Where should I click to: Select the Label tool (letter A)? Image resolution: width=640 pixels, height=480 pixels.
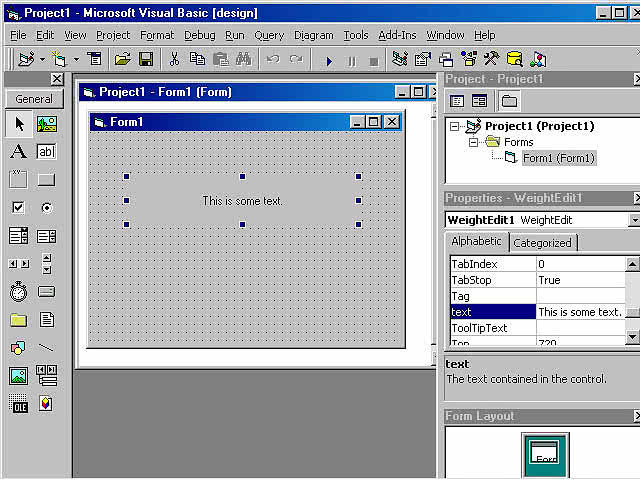click(18, 152)
